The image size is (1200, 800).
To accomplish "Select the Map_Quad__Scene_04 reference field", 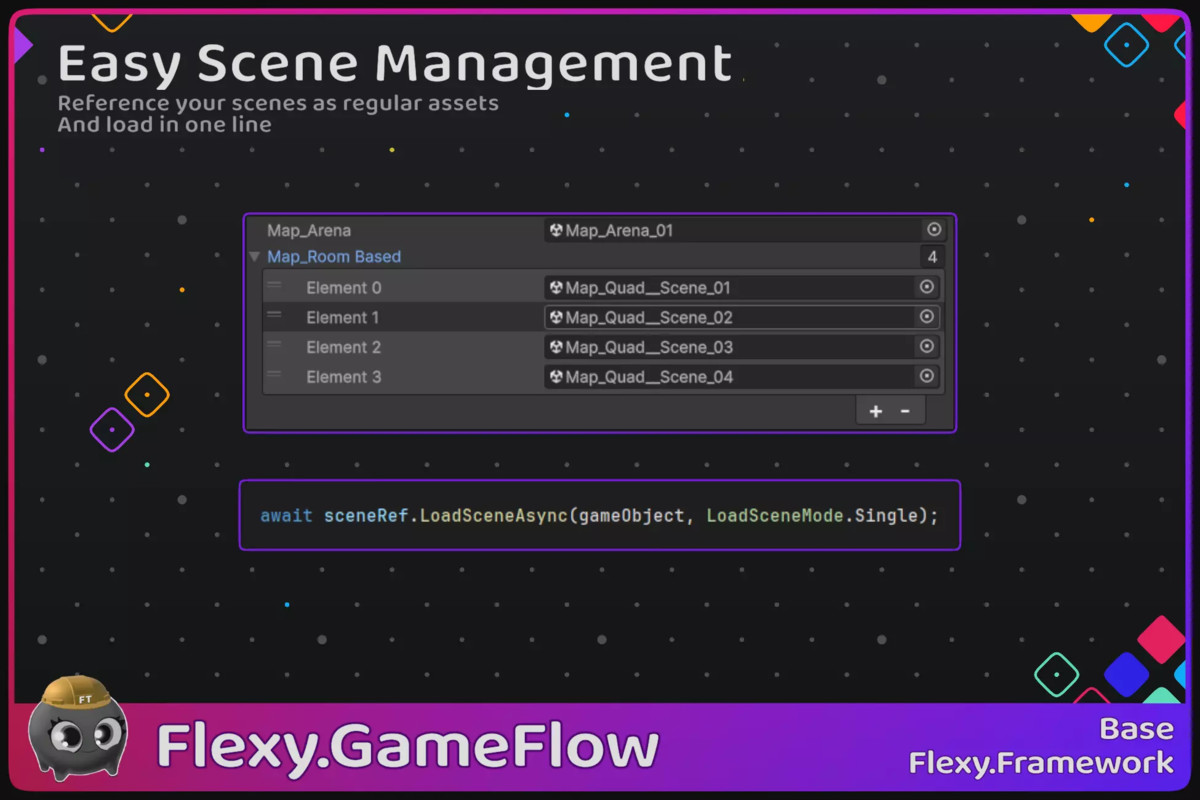I will (741, 377).
